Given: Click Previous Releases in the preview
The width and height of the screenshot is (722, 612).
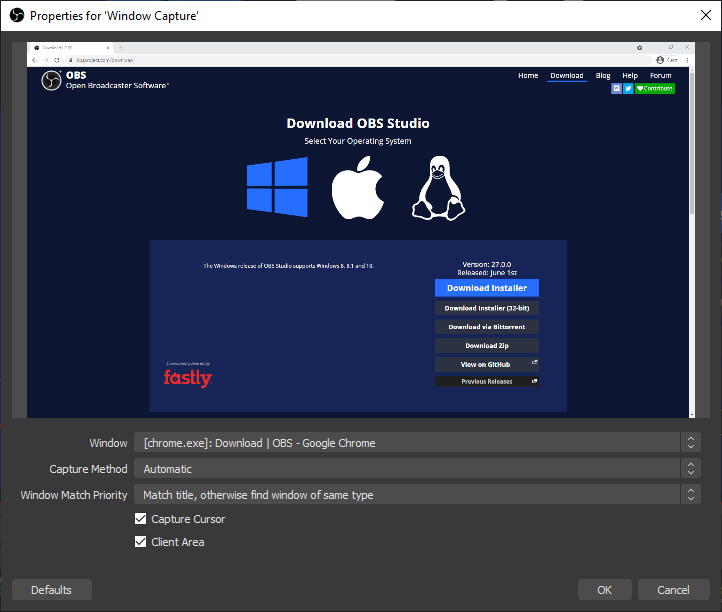Looking at the screenshot, I should (487, 381).
